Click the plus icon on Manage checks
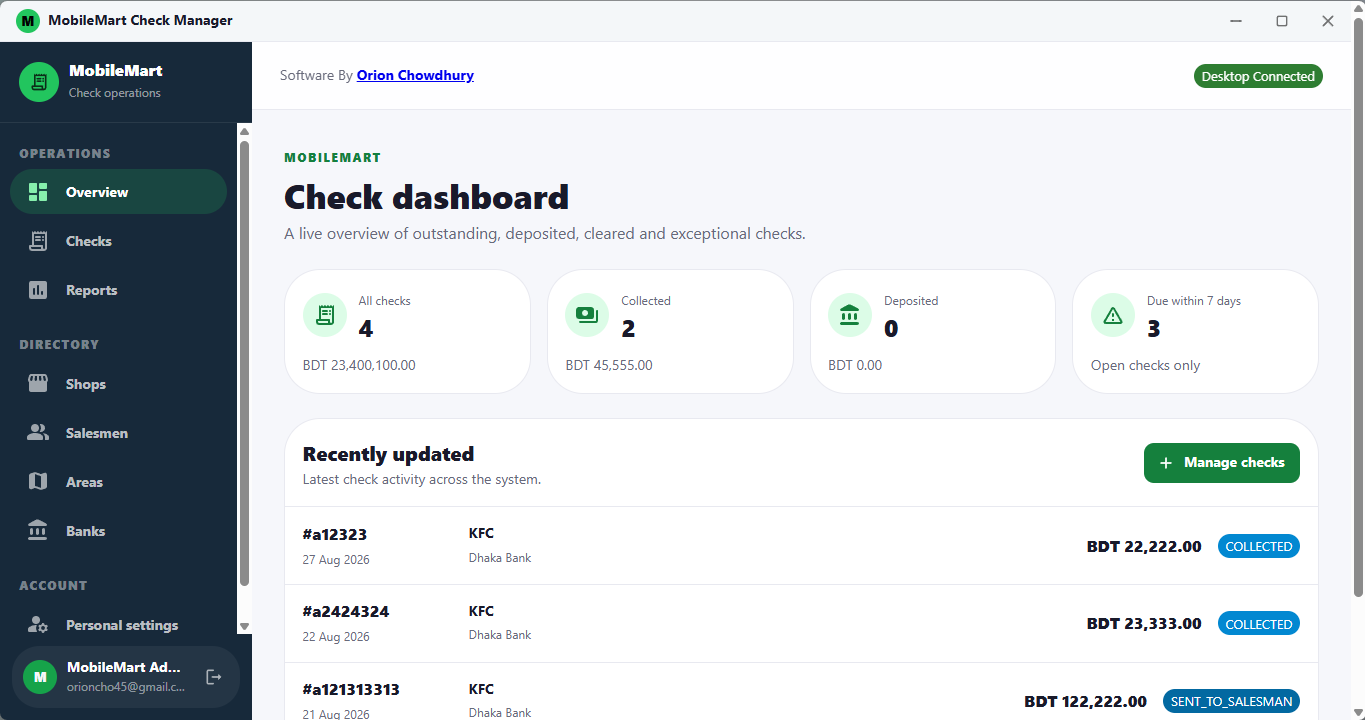The width and height of the screenshot is (1365, 720). pos(1165,463)
